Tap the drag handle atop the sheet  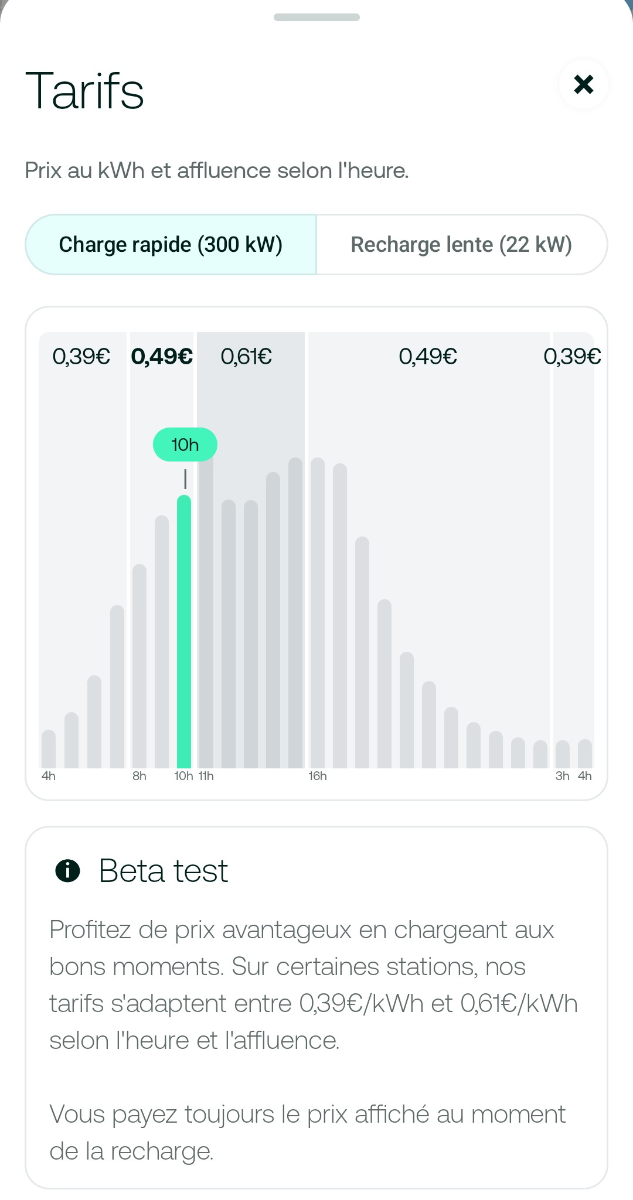pos(316,17)
